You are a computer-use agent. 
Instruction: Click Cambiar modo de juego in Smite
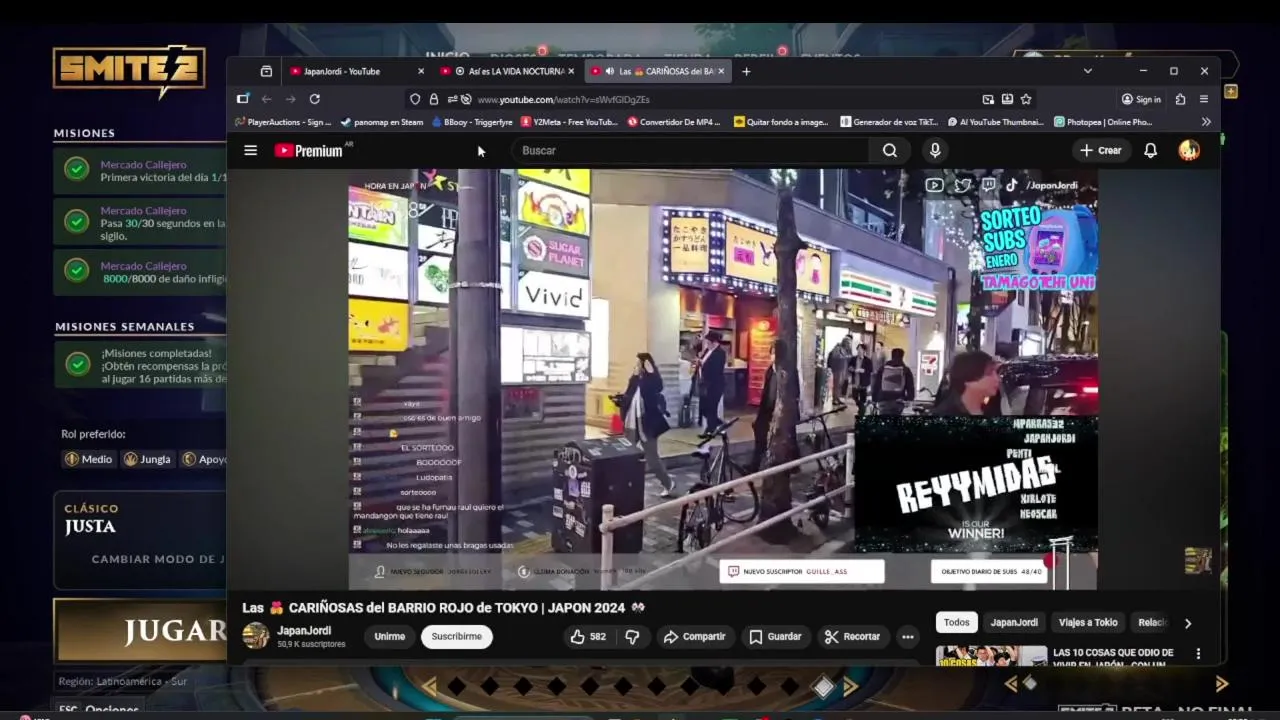(x=158, y=559)
